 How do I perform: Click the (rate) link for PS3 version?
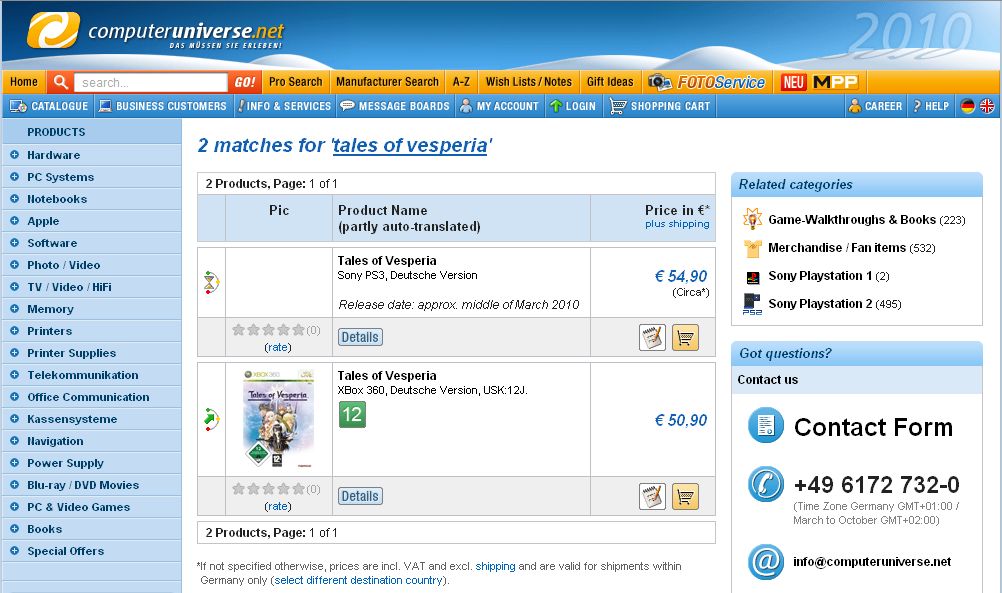tap(277, 347)
